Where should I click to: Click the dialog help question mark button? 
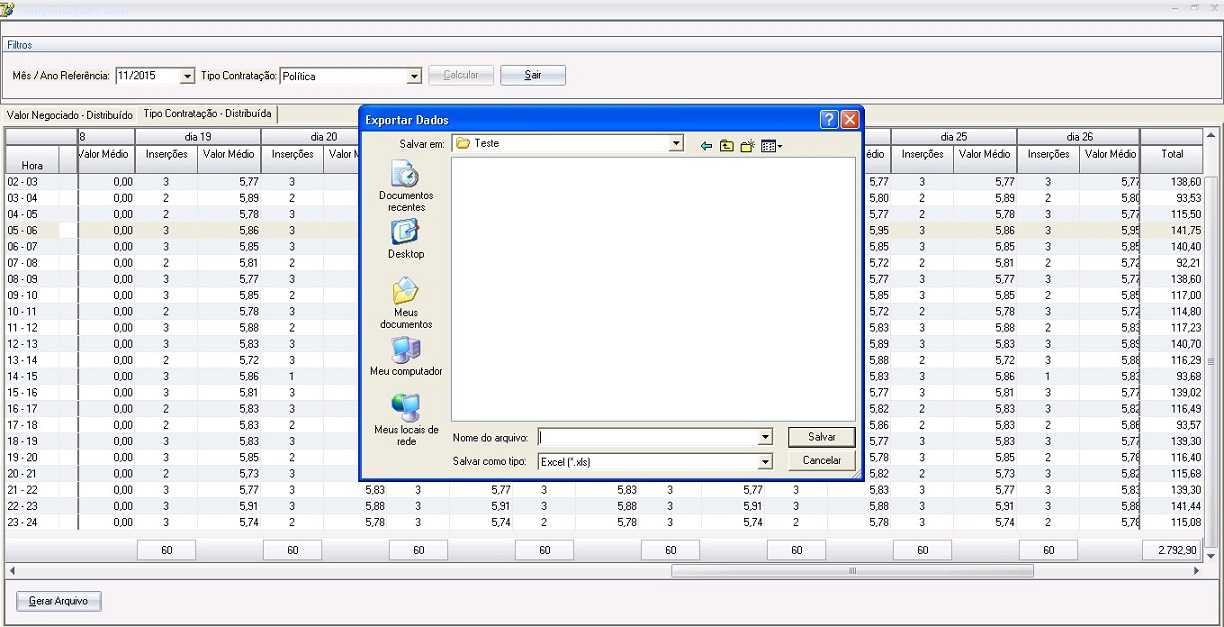click(x=829, y=120)
